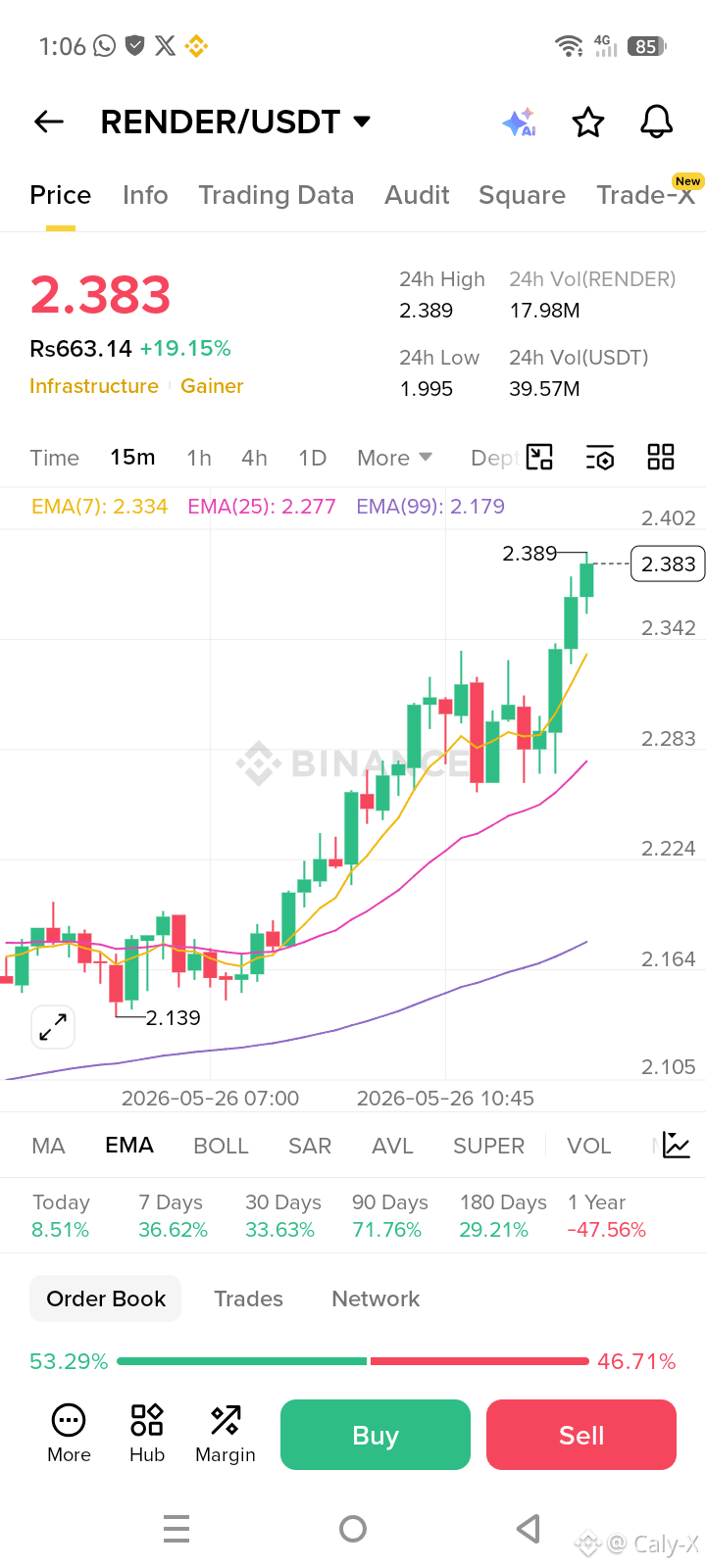This screenshot has width=706, height=1568.
Task: Tap the green buy-side ratio bar
Action: pos(241,1361)
